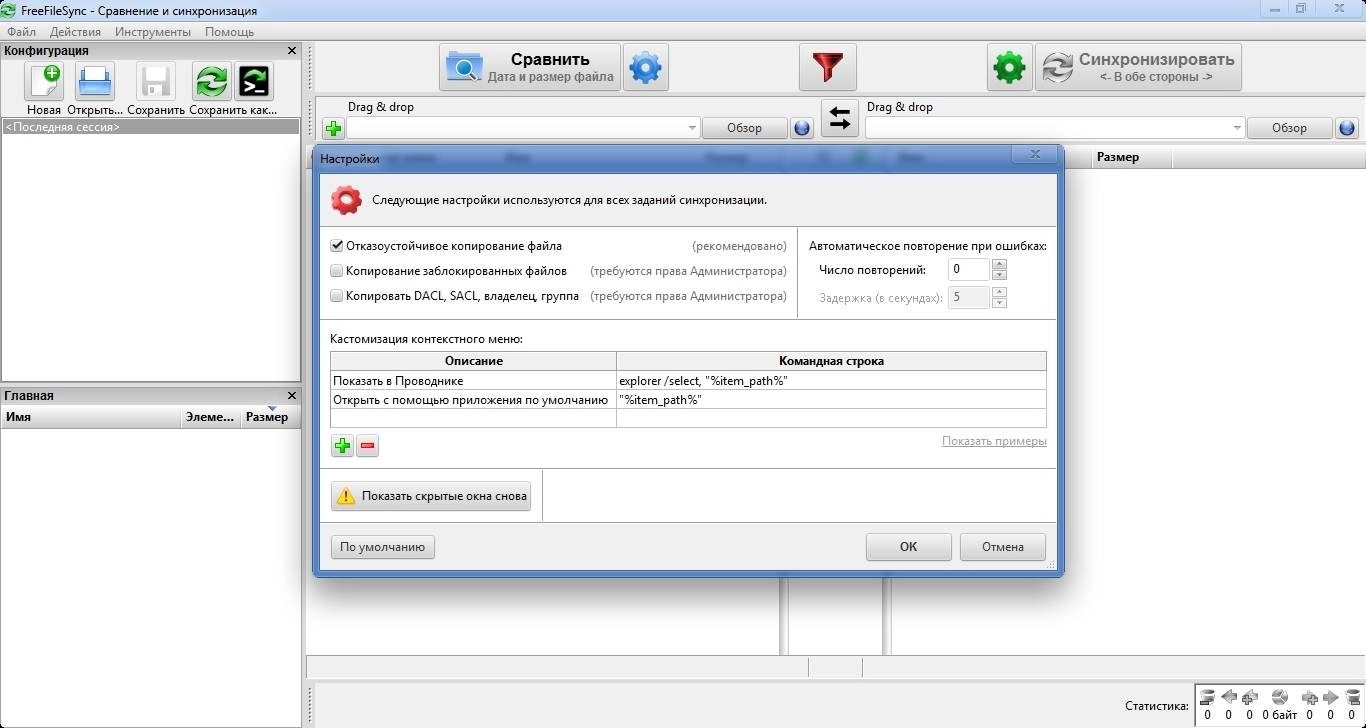Click the explorer /select command cell
Image resolution: width=1366 pixels, height=728 pixels.
pos(831,381)
